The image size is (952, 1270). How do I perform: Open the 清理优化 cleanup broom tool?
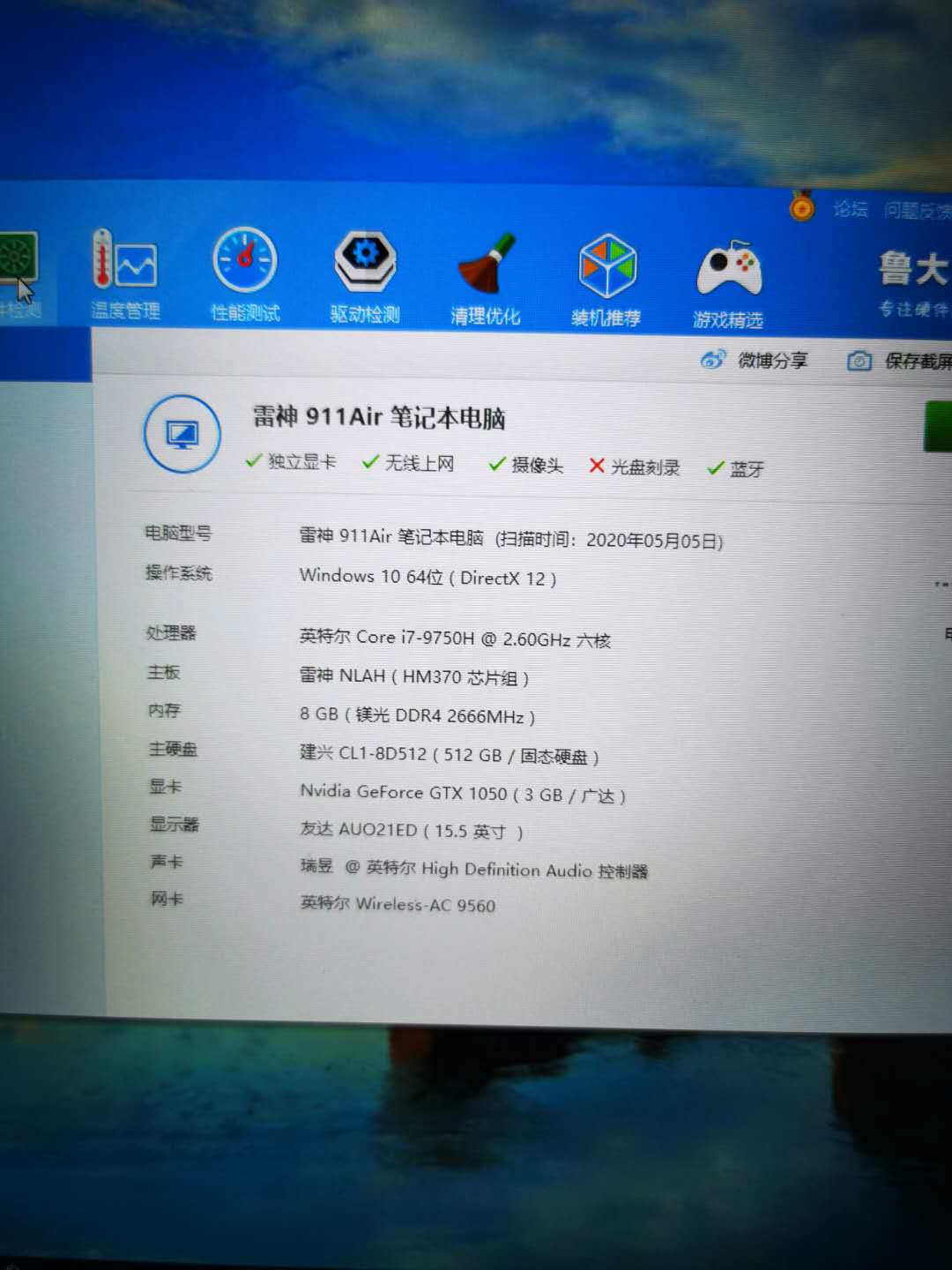click(x=485, y=279)
